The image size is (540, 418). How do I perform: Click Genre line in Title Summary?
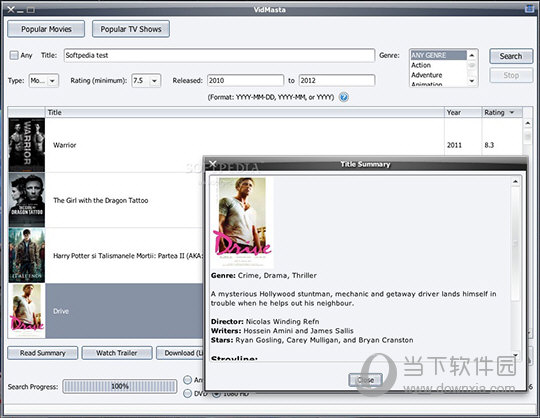[264, 275]
